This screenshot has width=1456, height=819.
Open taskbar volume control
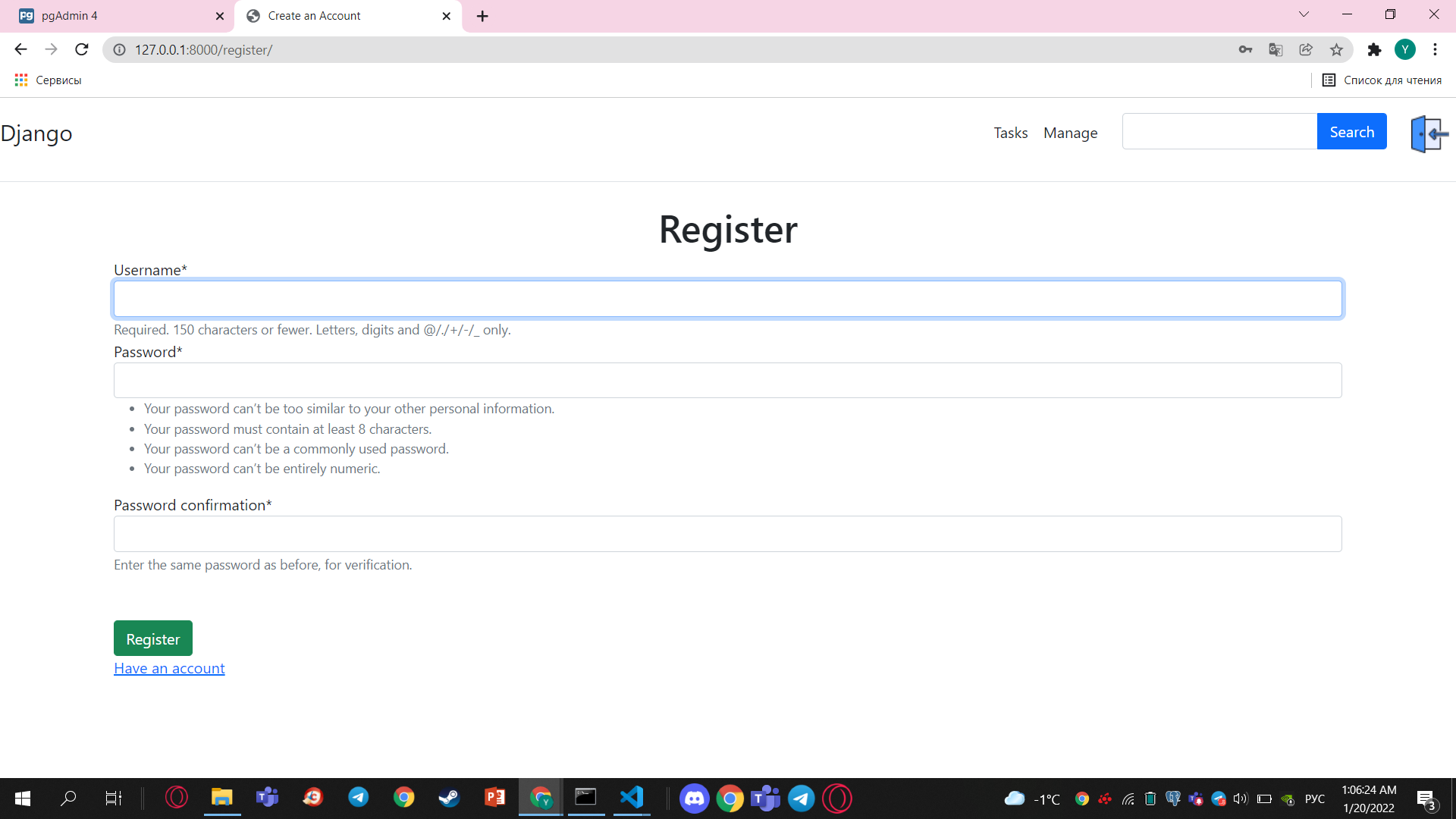pyautogui.click(x=1241, y=799)
